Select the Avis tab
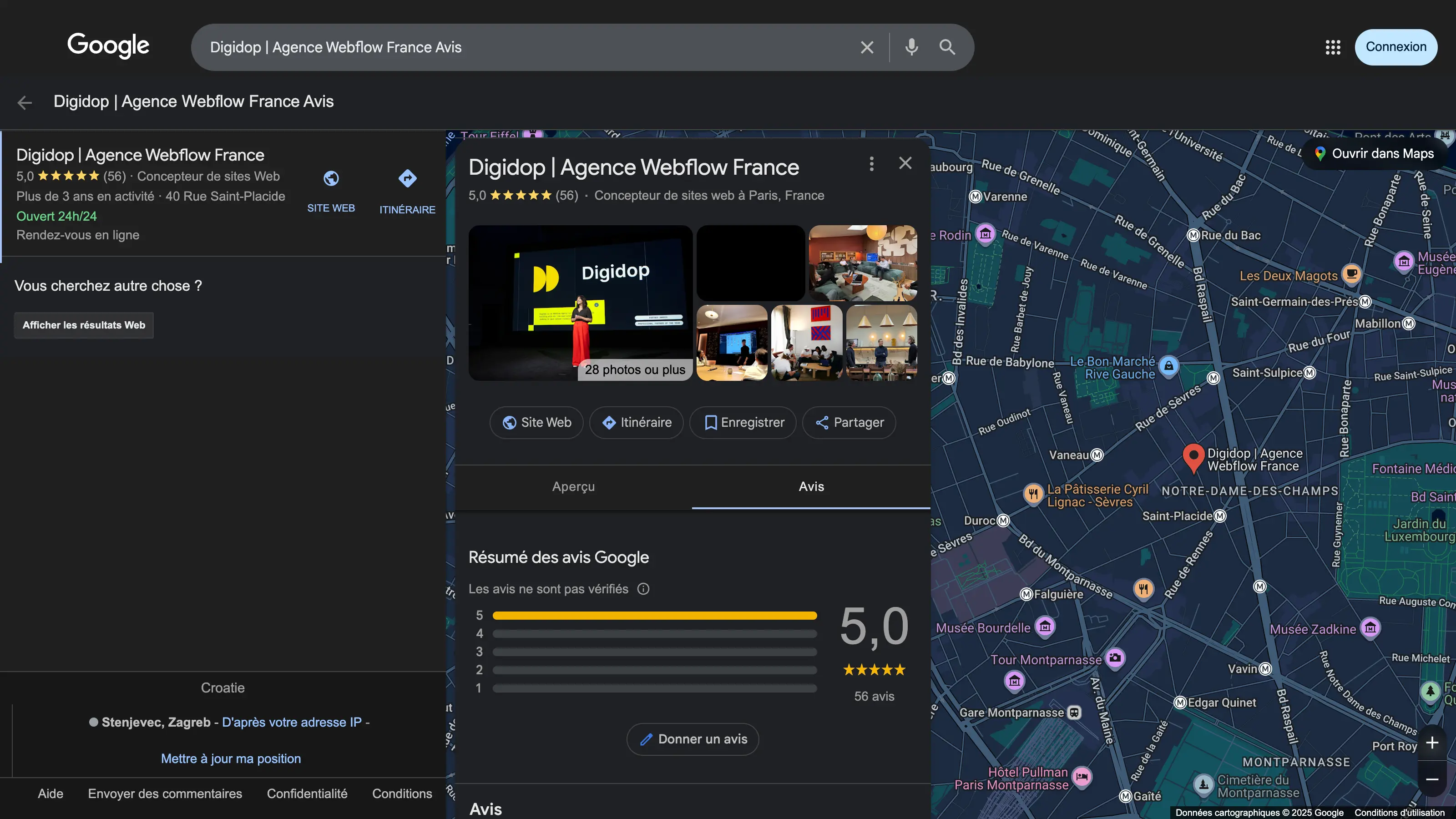The image size is (1456, 819). point(811,487)
